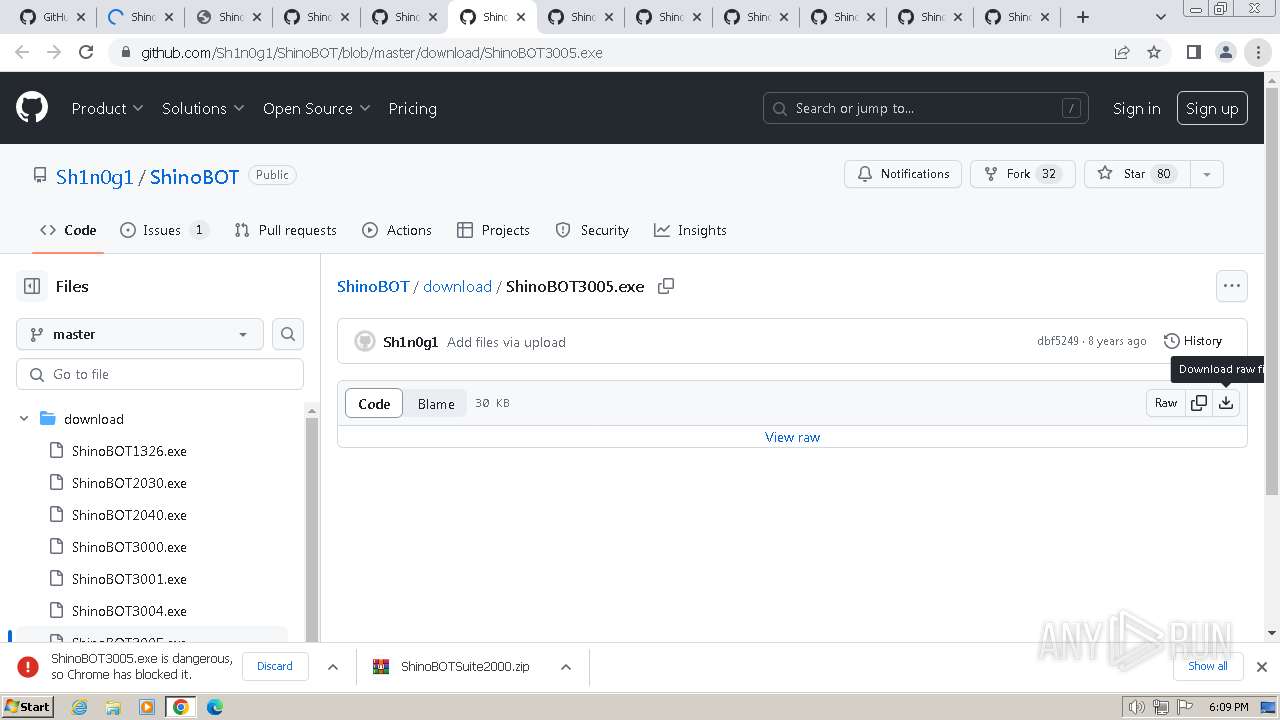The height and width of the screenshot is (720, 1280).
Task: Open the Sh1n0g1 commit author avatar
Action: [x=365, y=342]
